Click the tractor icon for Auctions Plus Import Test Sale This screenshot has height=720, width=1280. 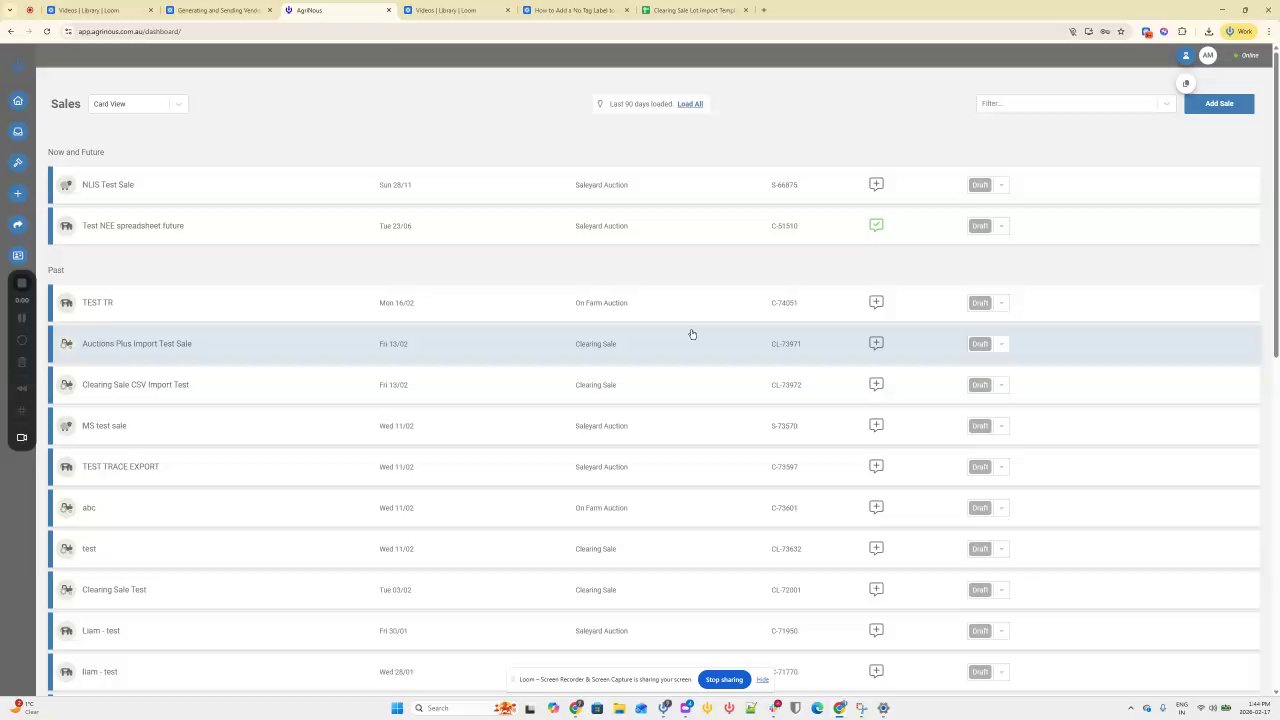66,344
